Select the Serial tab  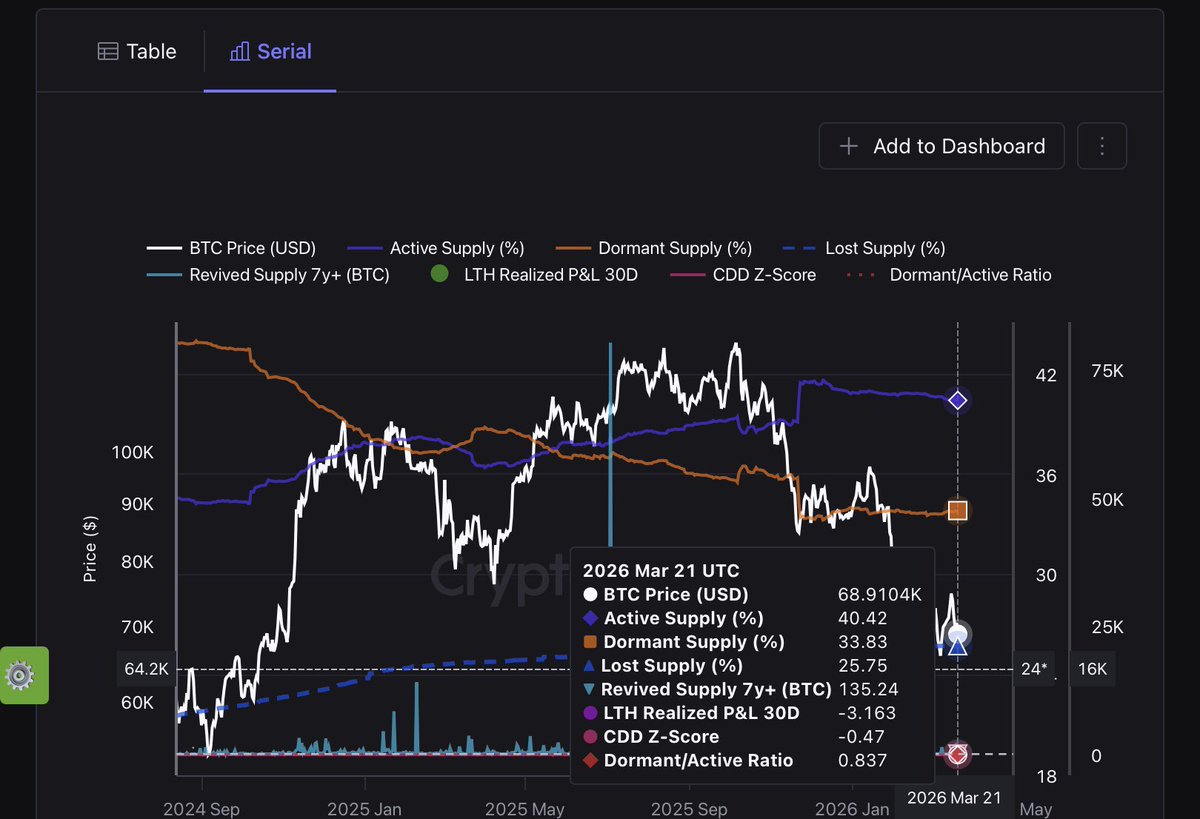click(x=270, y=50)
